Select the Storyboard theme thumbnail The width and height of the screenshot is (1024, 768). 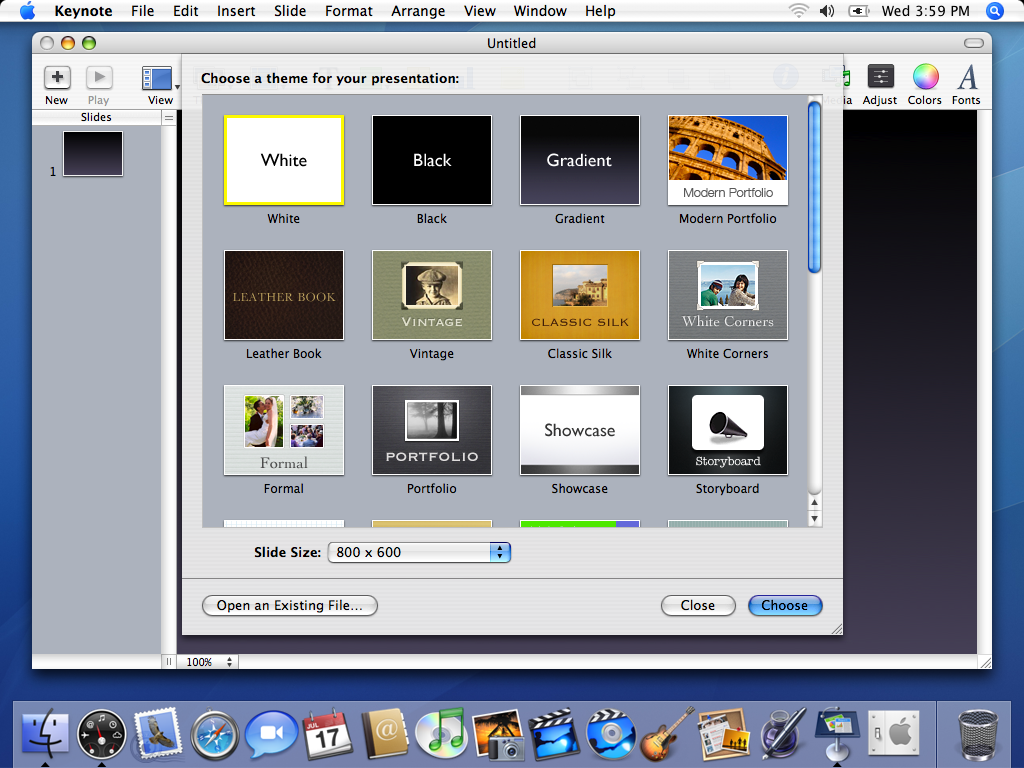(728, 430)
